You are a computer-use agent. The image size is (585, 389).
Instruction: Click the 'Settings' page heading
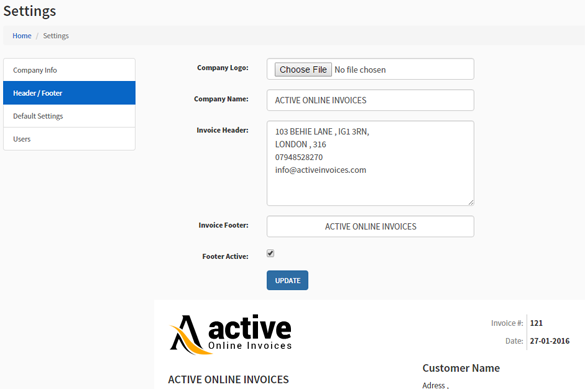(30, 11)
